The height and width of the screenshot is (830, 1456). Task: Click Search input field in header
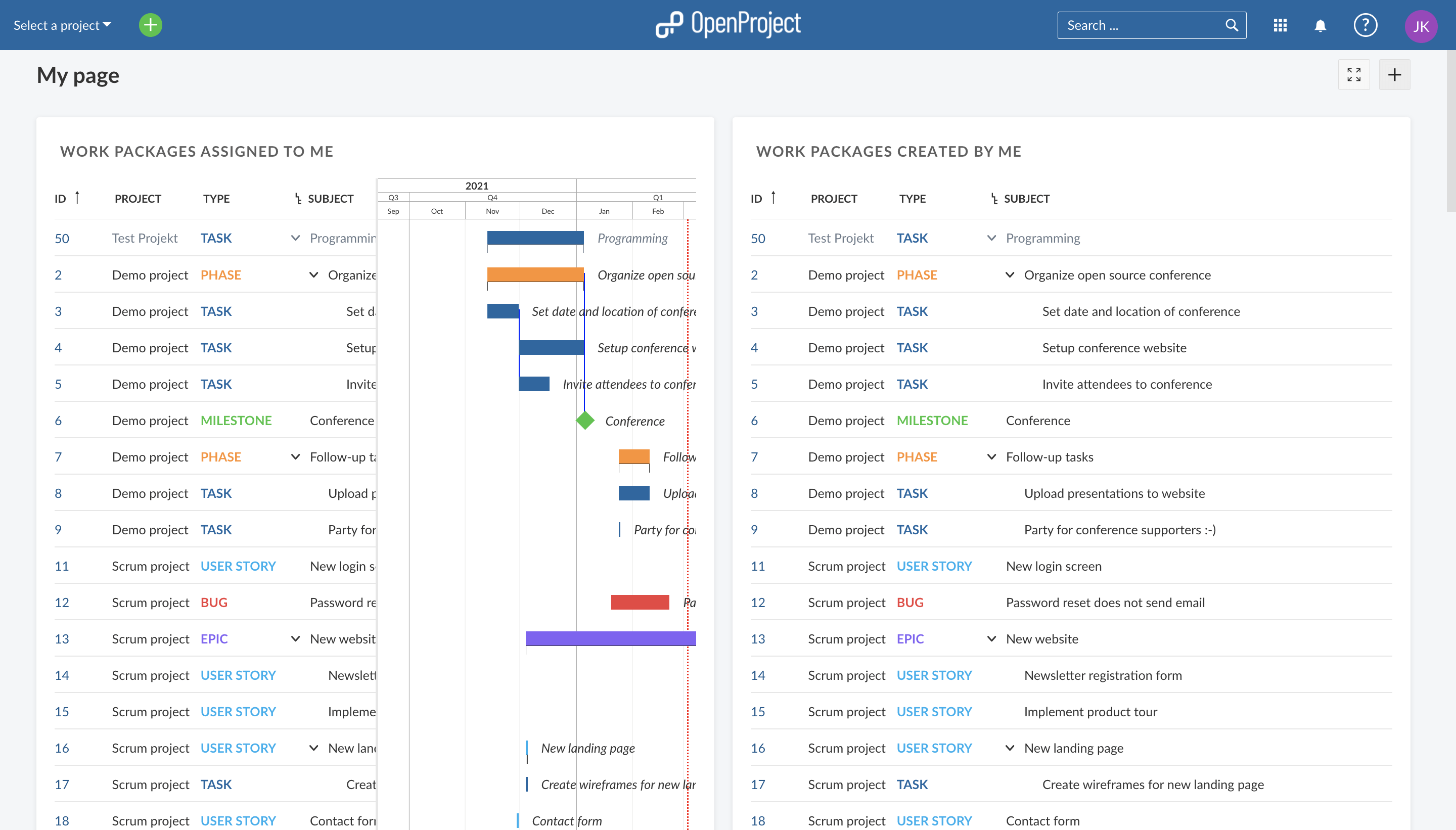pos(1151,25)
